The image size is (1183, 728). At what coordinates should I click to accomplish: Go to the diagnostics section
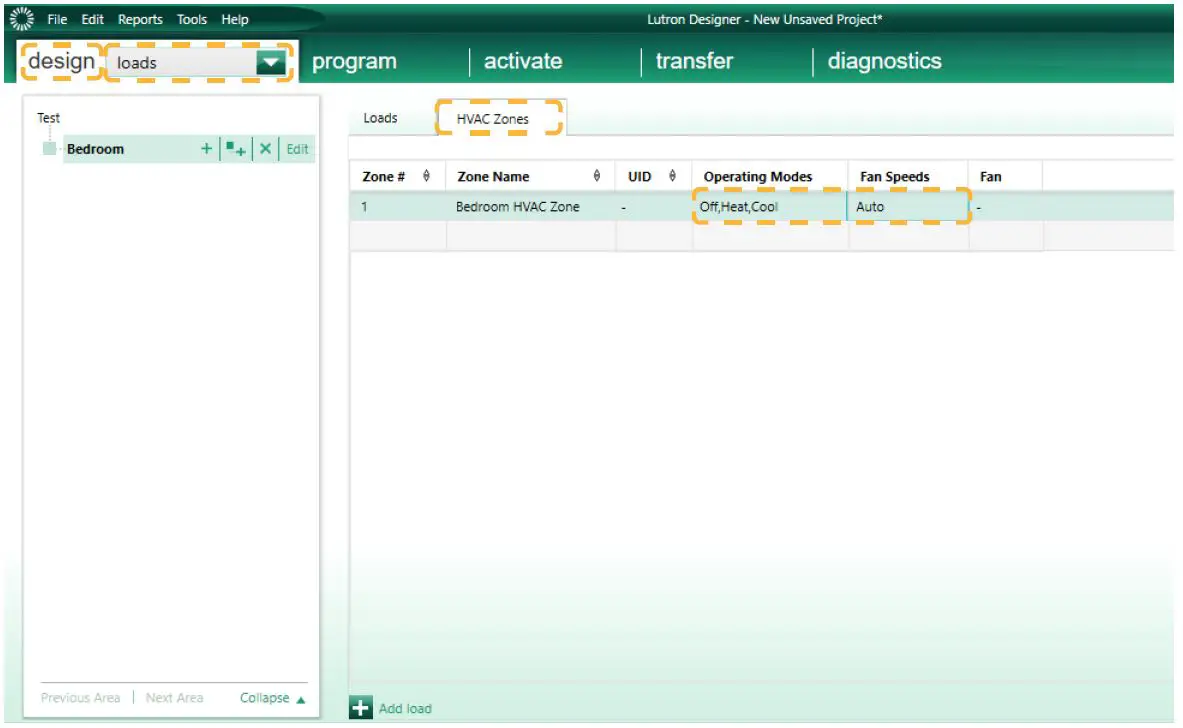pos(884,61)
